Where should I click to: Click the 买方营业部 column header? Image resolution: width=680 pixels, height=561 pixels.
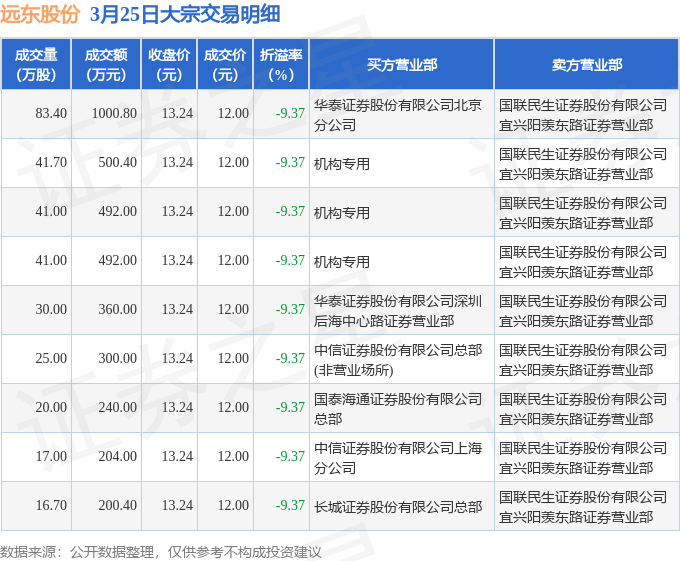coord(402,65)
